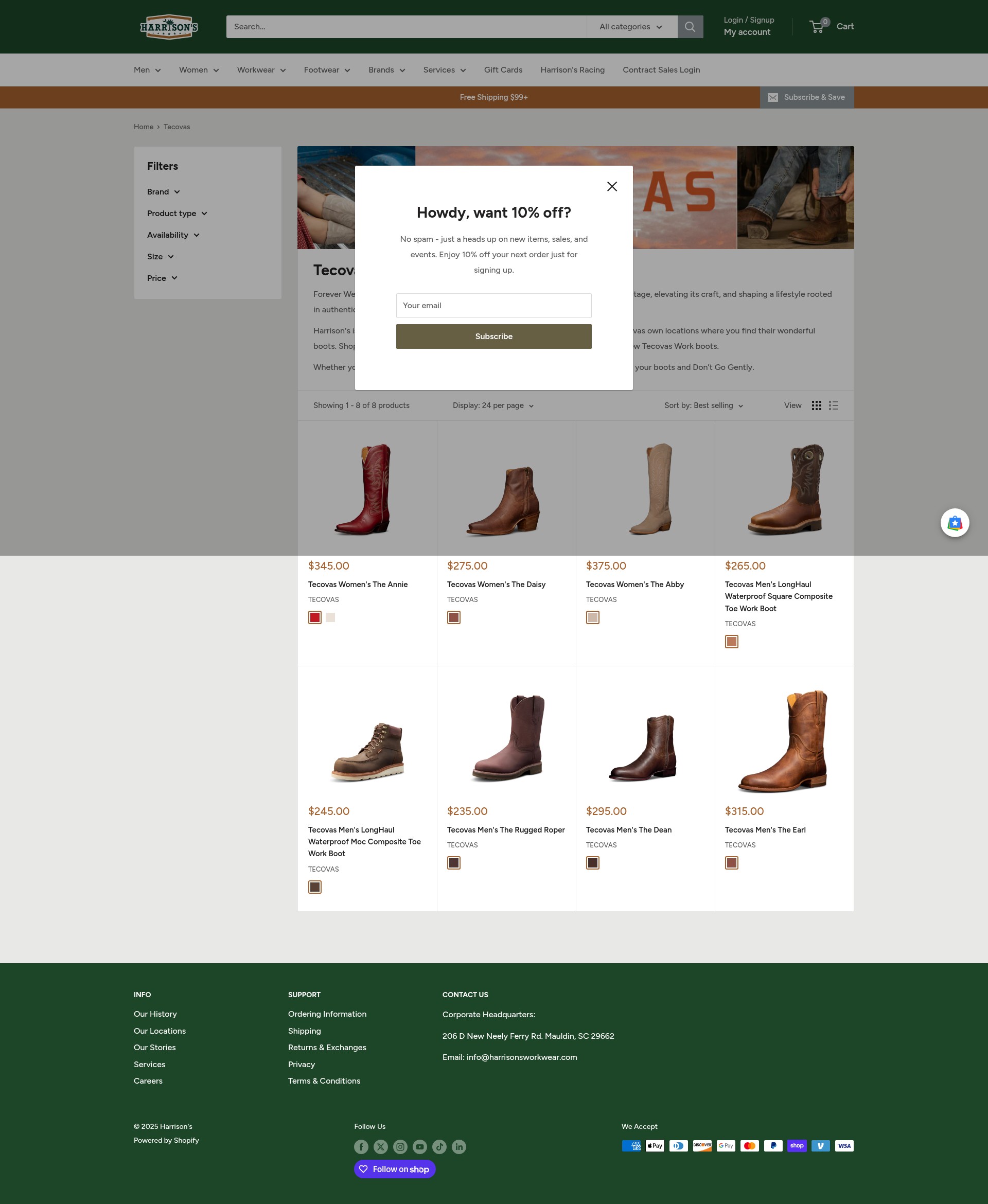
Task: Open the Women menu
Action: tap(199, 70)
